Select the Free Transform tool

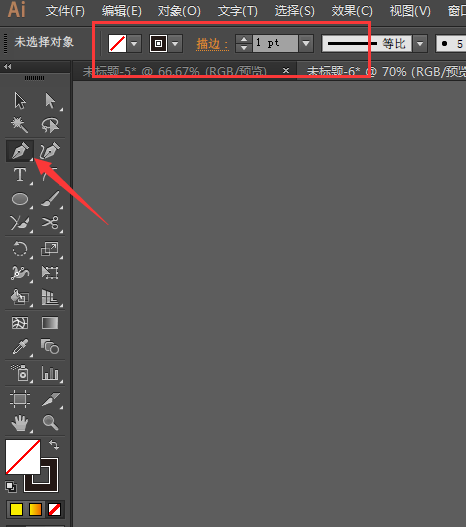click(50, 272)
